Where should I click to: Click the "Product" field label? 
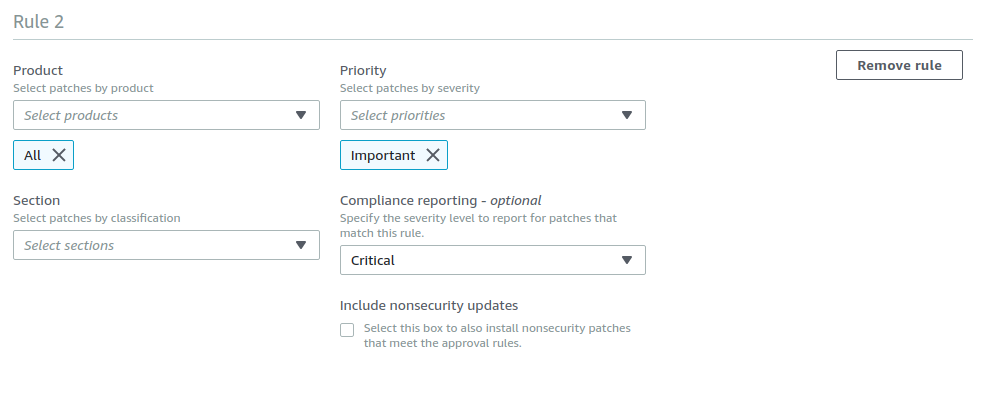[38, 70]
